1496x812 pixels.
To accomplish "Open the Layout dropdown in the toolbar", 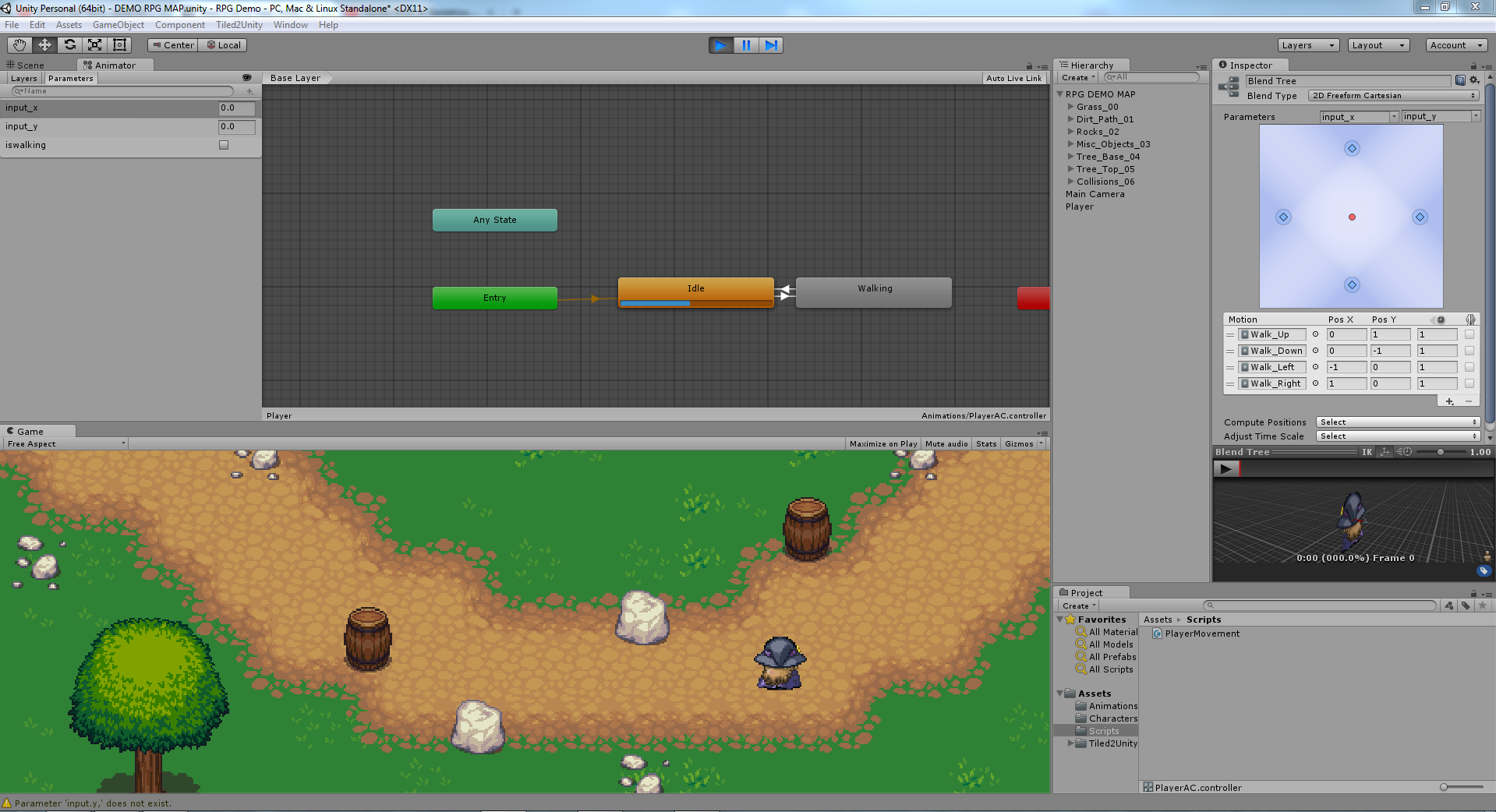I will click(x=1378, y=45).
